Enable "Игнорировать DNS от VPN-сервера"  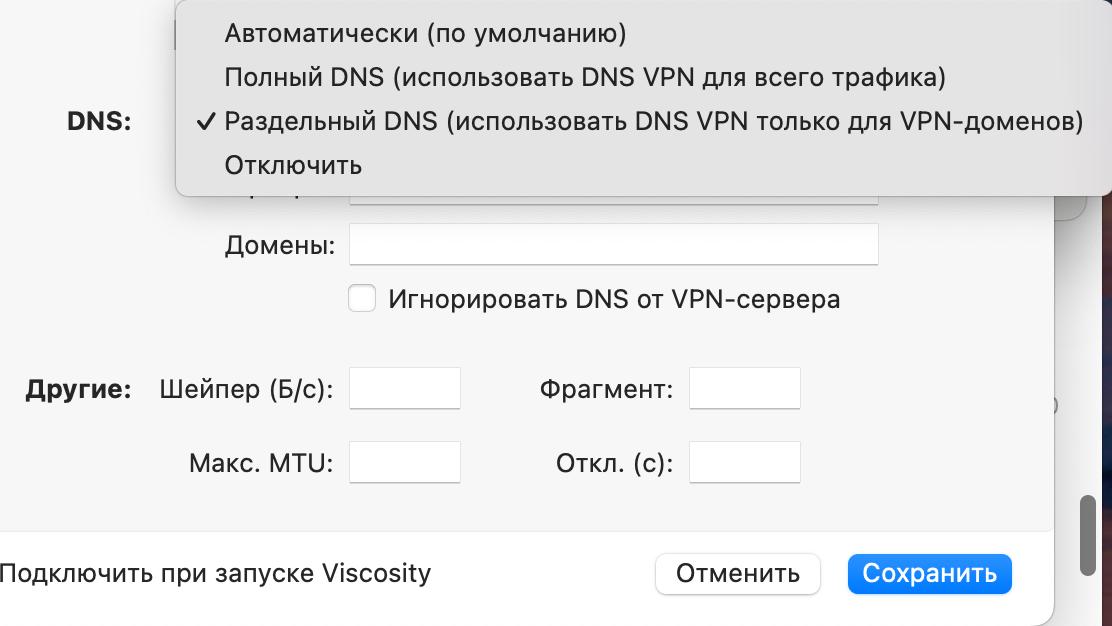[361, 298]
